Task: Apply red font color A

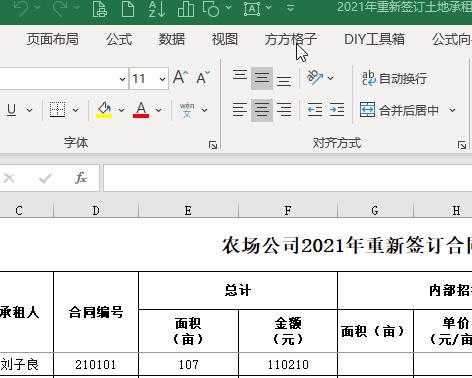Action: coord(141,110)
